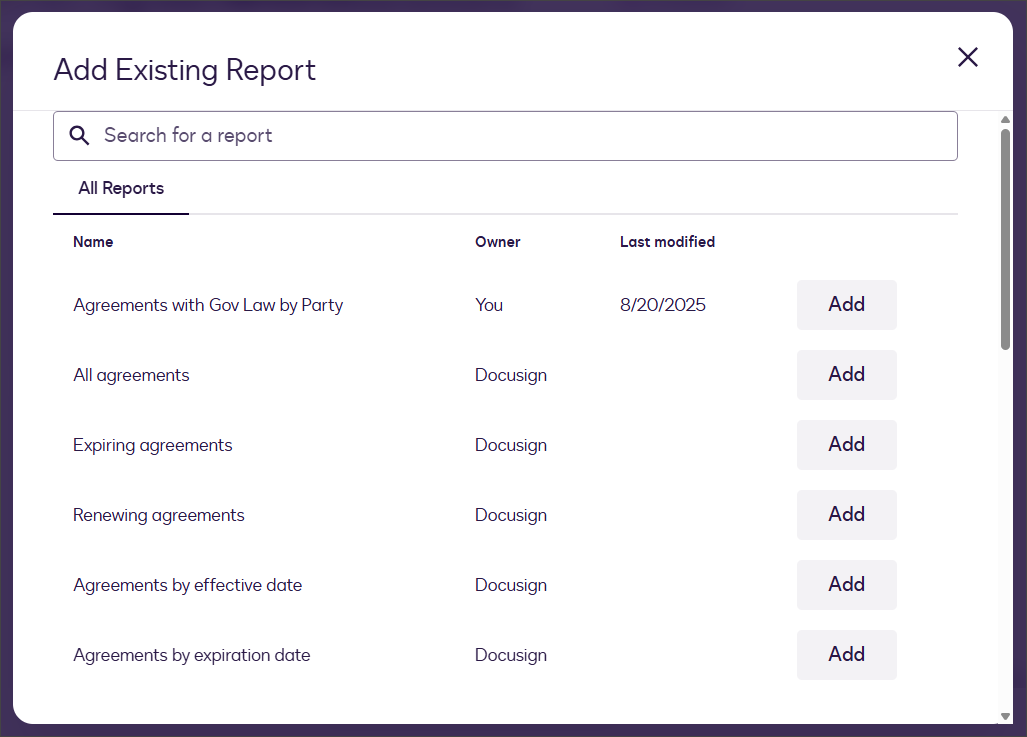Add the Renewing agreements report
This screenshot has height=737, width=1027.
pos(846,515)
